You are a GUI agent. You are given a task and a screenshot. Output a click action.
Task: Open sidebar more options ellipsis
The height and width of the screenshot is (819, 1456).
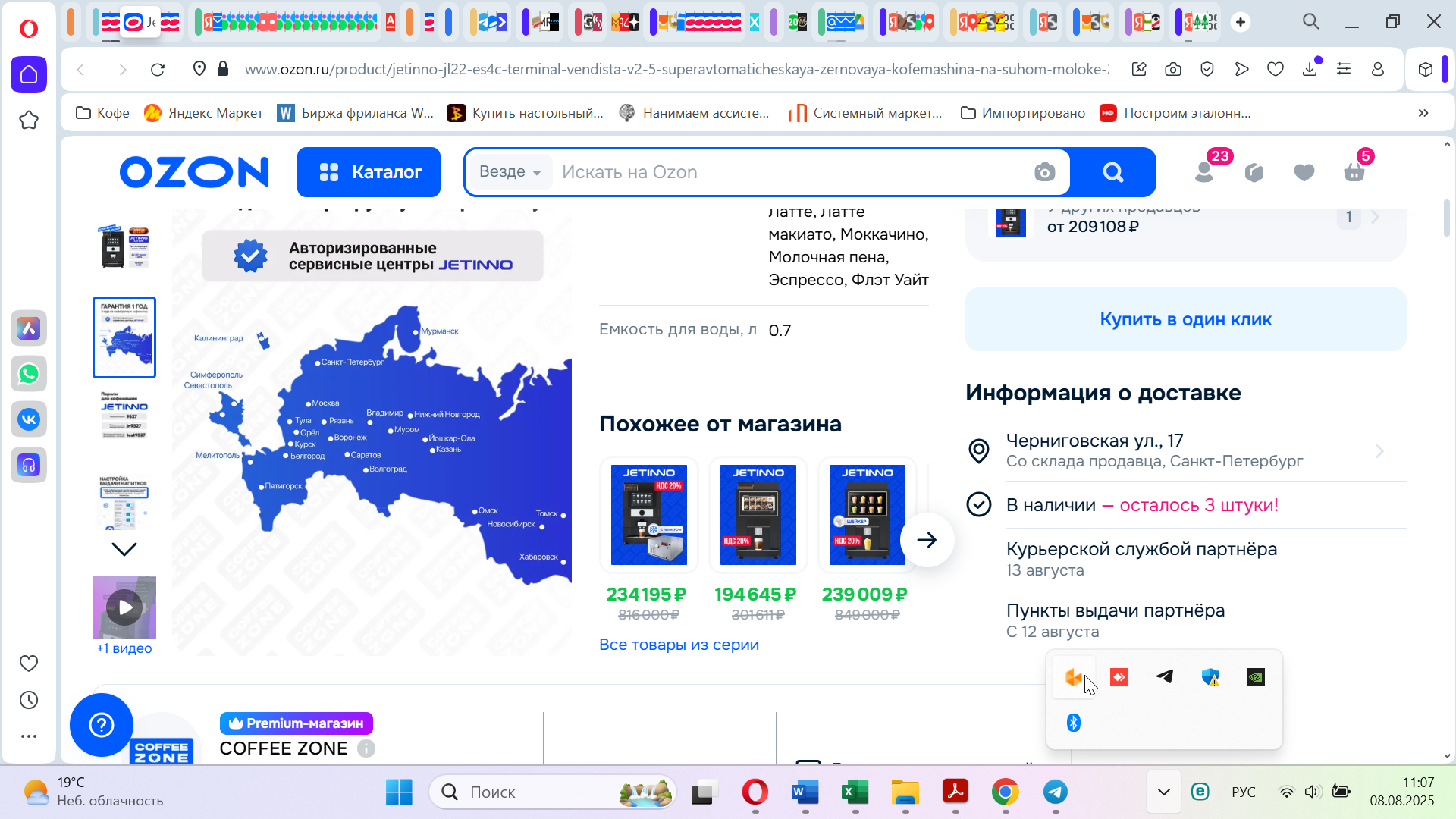click(x=29, y=736)
